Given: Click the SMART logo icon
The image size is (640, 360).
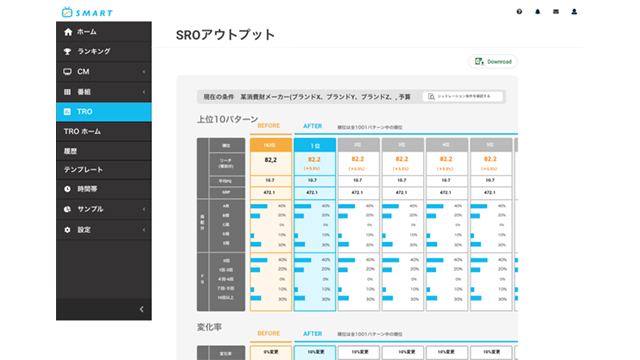Looking at the screenshot, I should tap(67, 12).
